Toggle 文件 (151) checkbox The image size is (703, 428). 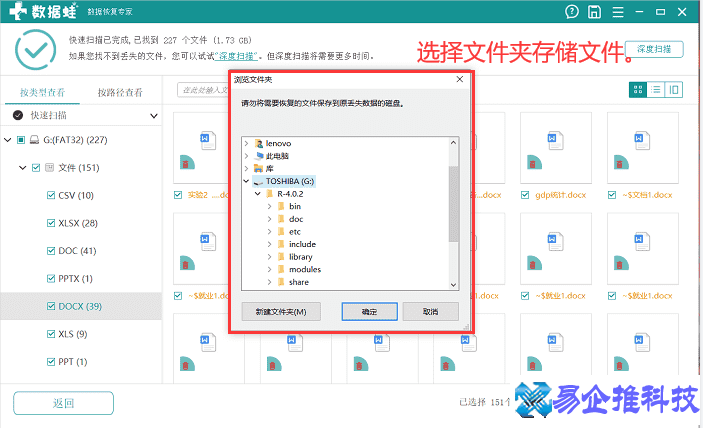tap(36, 168)
